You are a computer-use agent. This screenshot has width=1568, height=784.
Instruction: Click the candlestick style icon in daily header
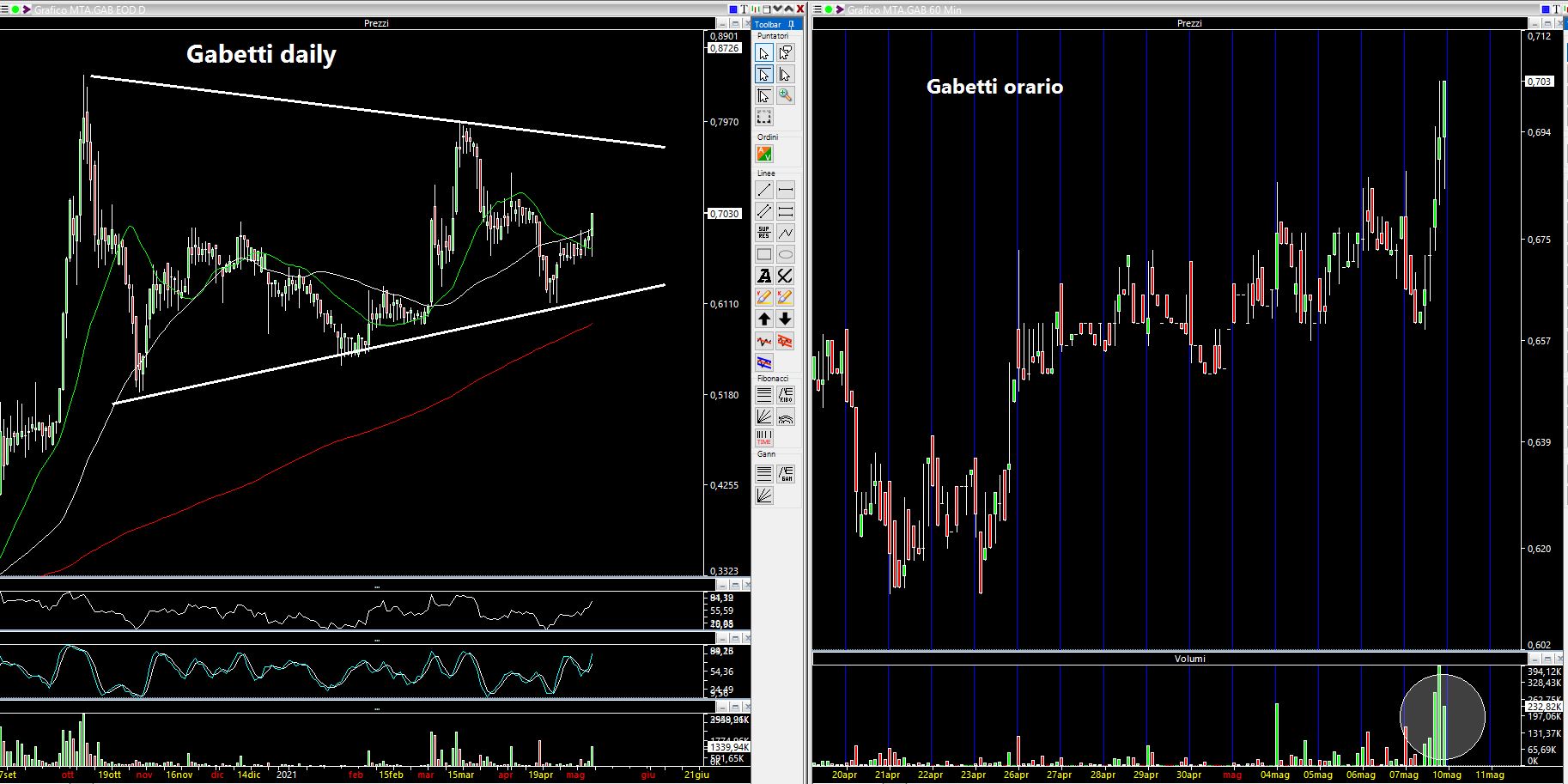pyautogui.click(x=756, y=9)
